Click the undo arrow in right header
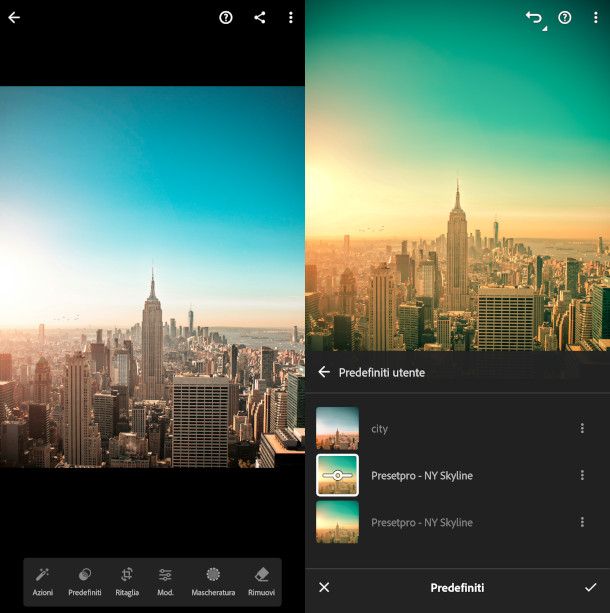Image resolution: width=610 pixels, height=613 pixels. click(534, 18)
